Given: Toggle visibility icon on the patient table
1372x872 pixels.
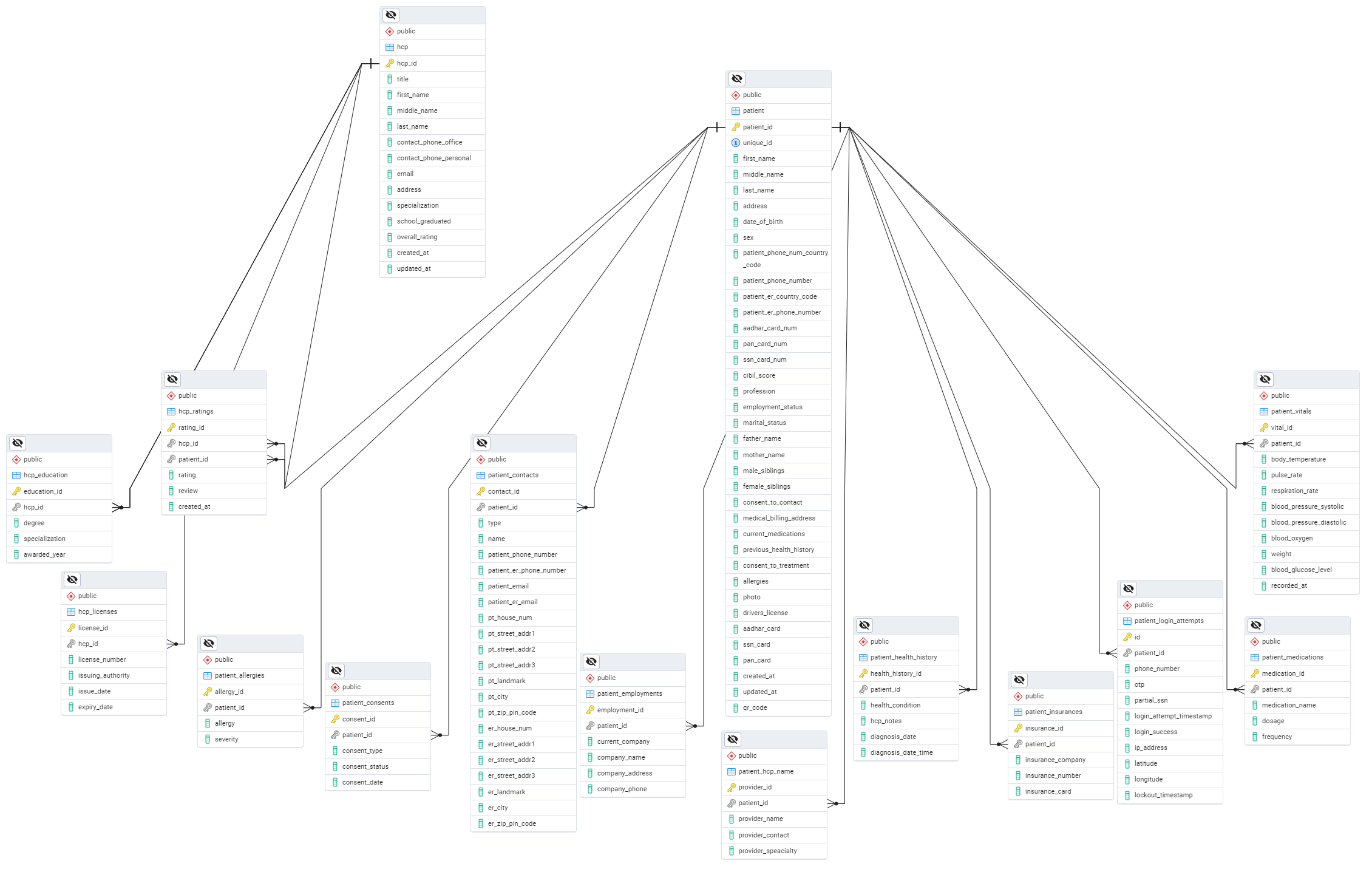Looking at the screenshot, I should 737,79.
